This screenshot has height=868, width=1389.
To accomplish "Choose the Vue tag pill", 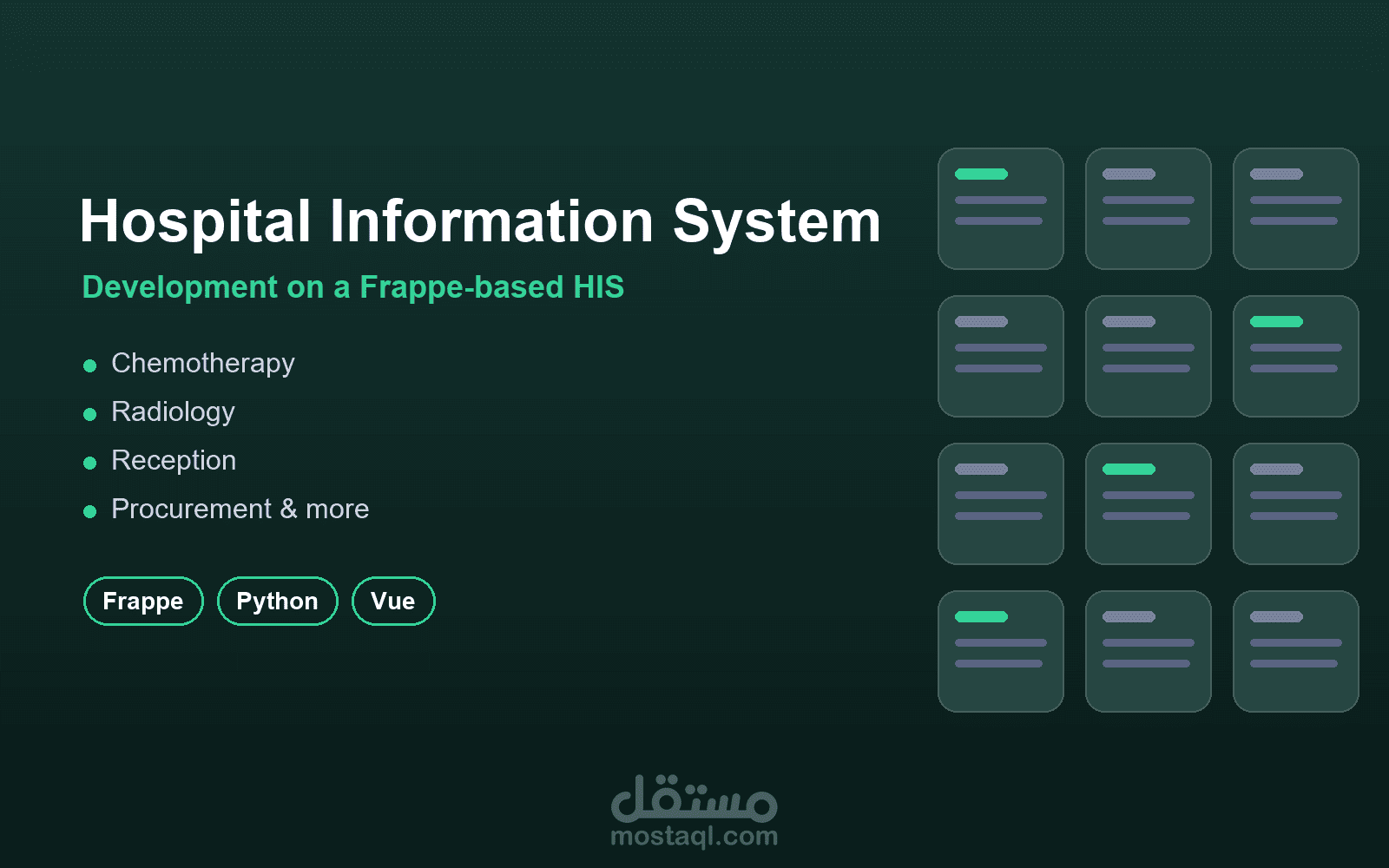I will pos(393,601).
